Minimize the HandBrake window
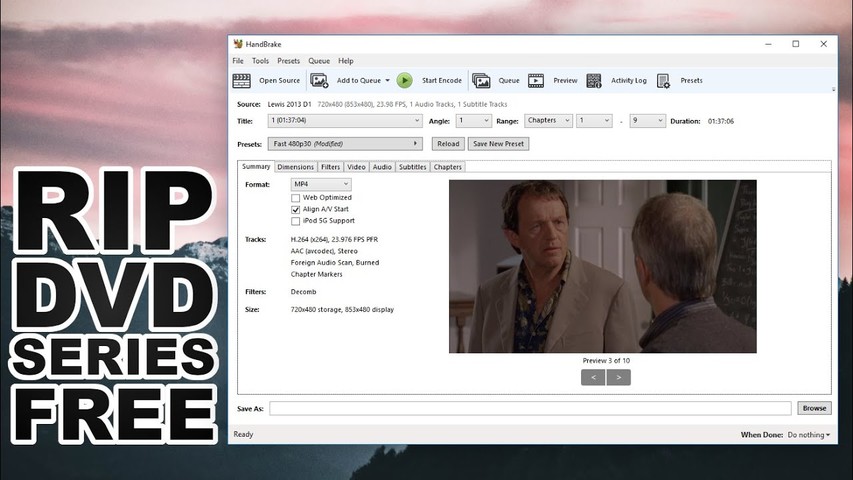The height and width of the screenshot is (480, 853). pos(768,44)
